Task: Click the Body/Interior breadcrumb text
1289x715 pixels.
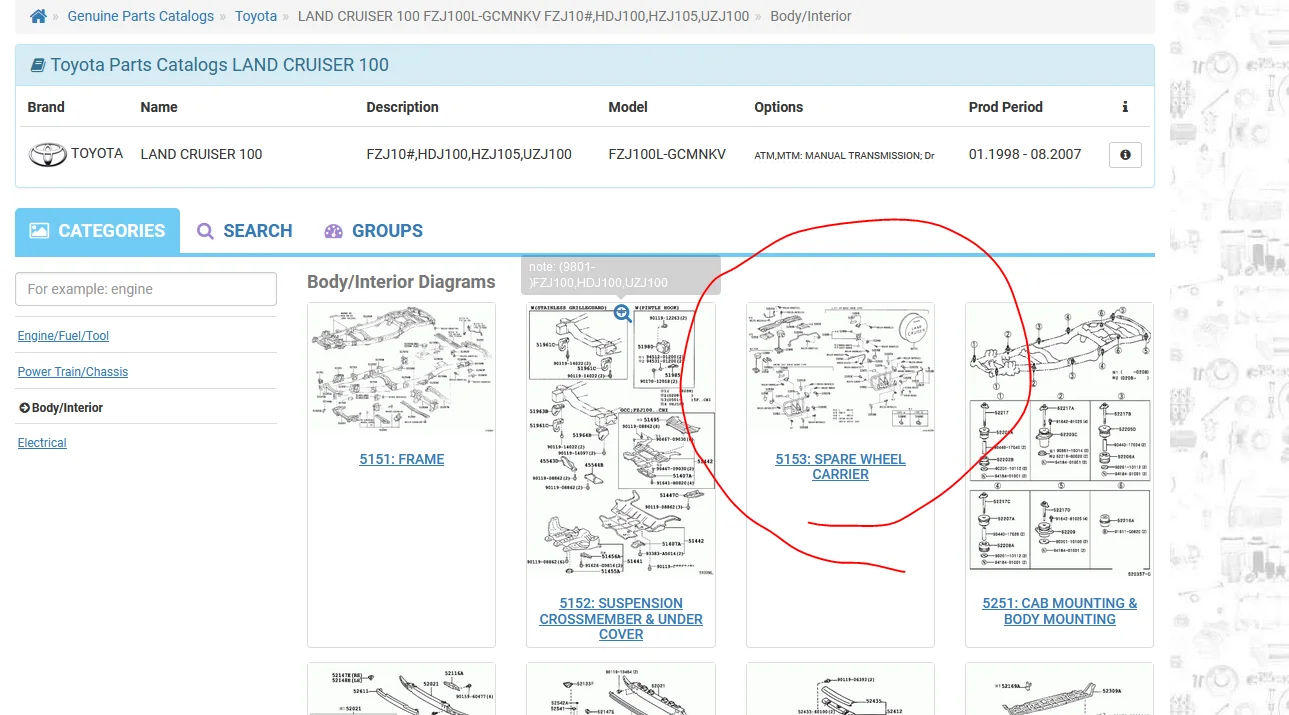Action: 811,16
